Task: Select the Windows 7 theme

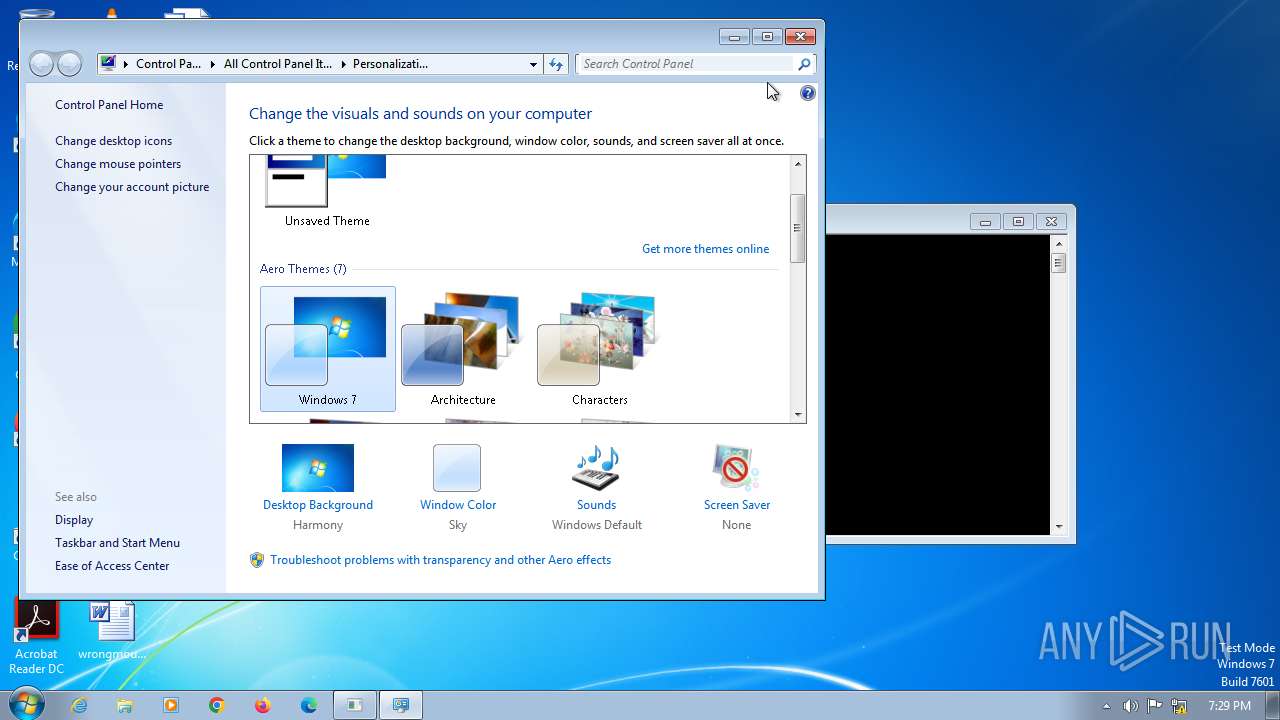Action: [x=328, y=349]
